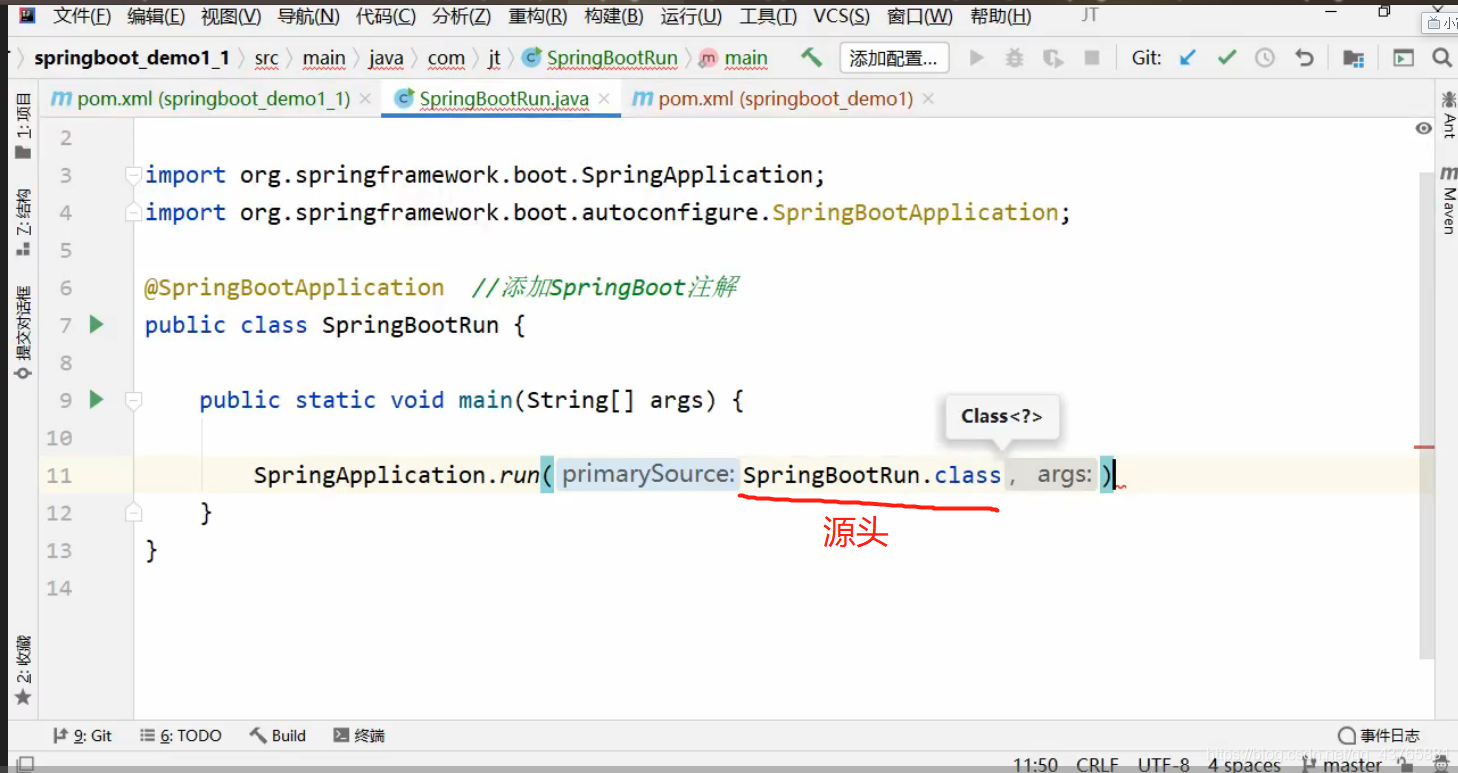Screen dimensions: 1458x773
Task: Toggle tool window bars in bottom-left corner
Action: point(26,764)
